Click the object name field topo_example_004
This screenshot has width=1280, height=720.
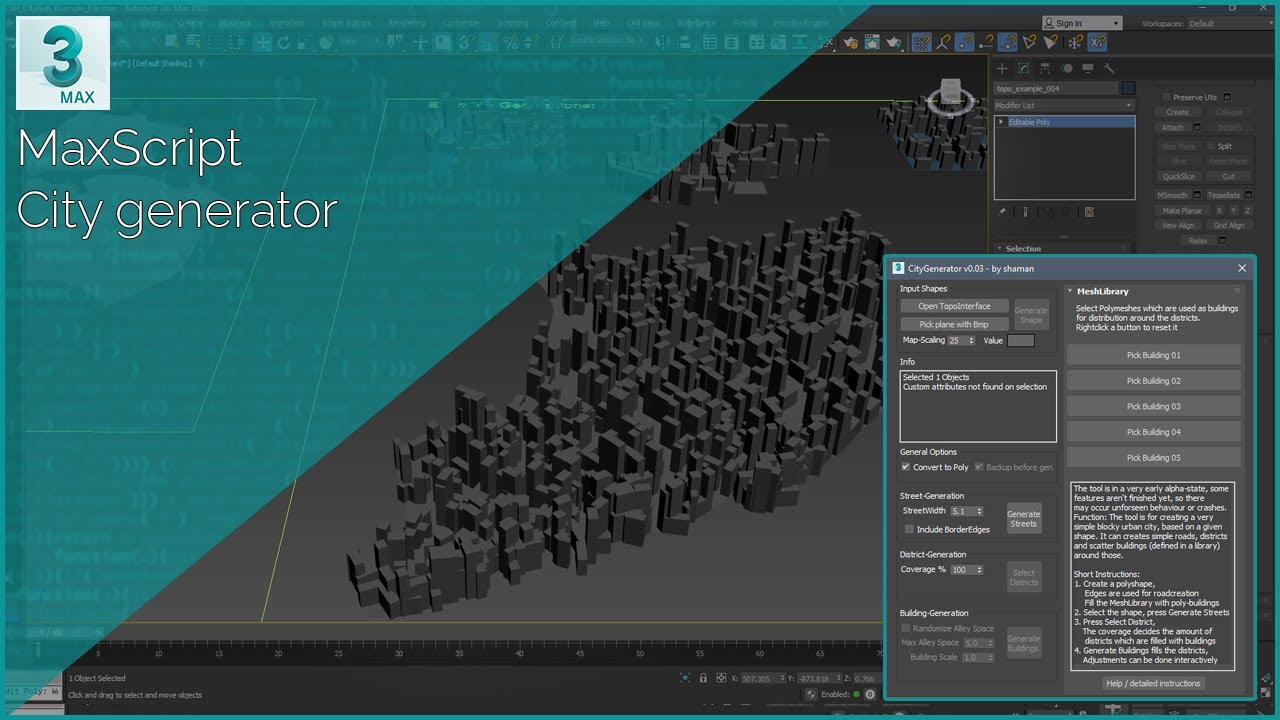point(1056,88)
